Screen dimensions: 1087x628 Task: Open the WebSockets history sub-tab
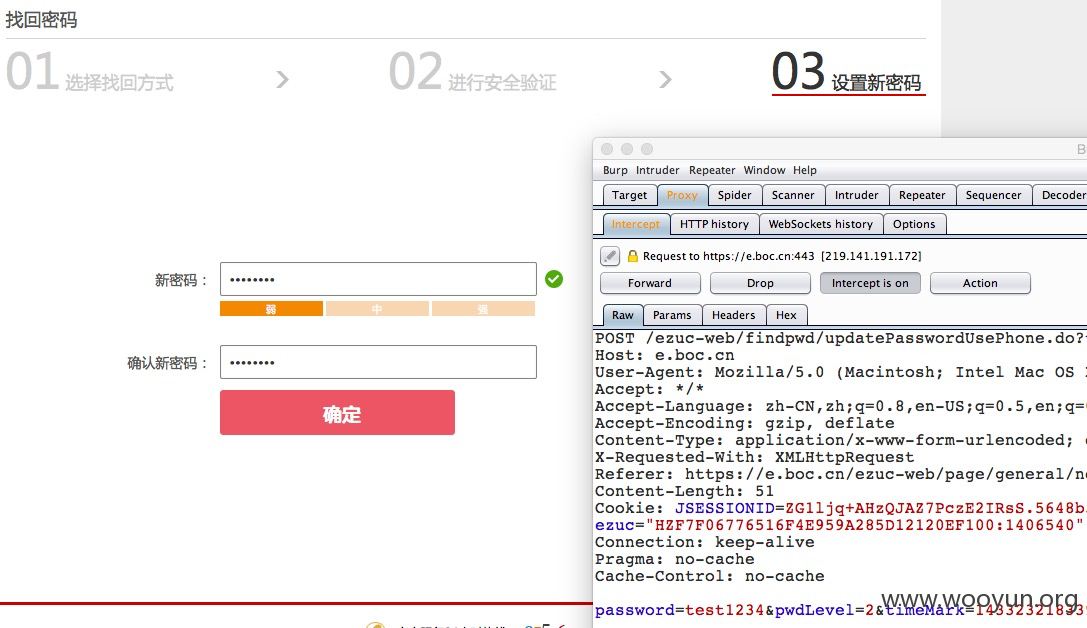[821, 225]
